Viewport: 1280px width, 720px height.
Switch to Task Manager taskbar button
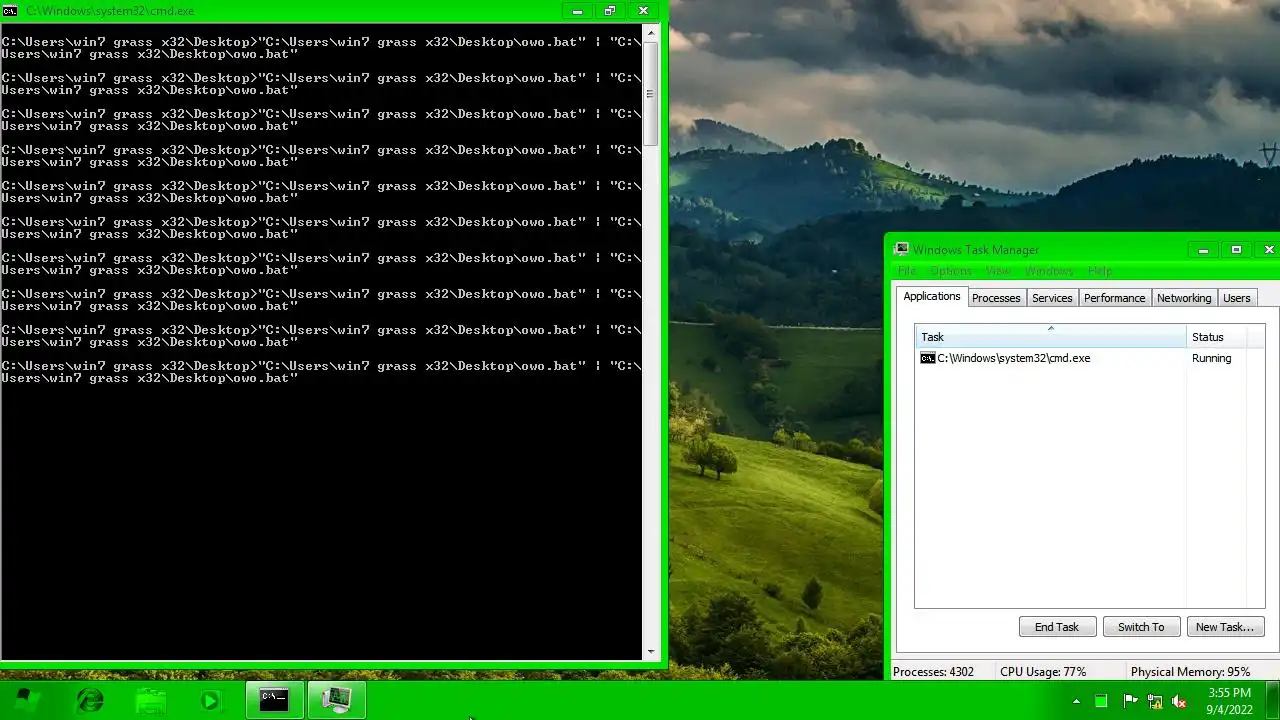point(336,700)
